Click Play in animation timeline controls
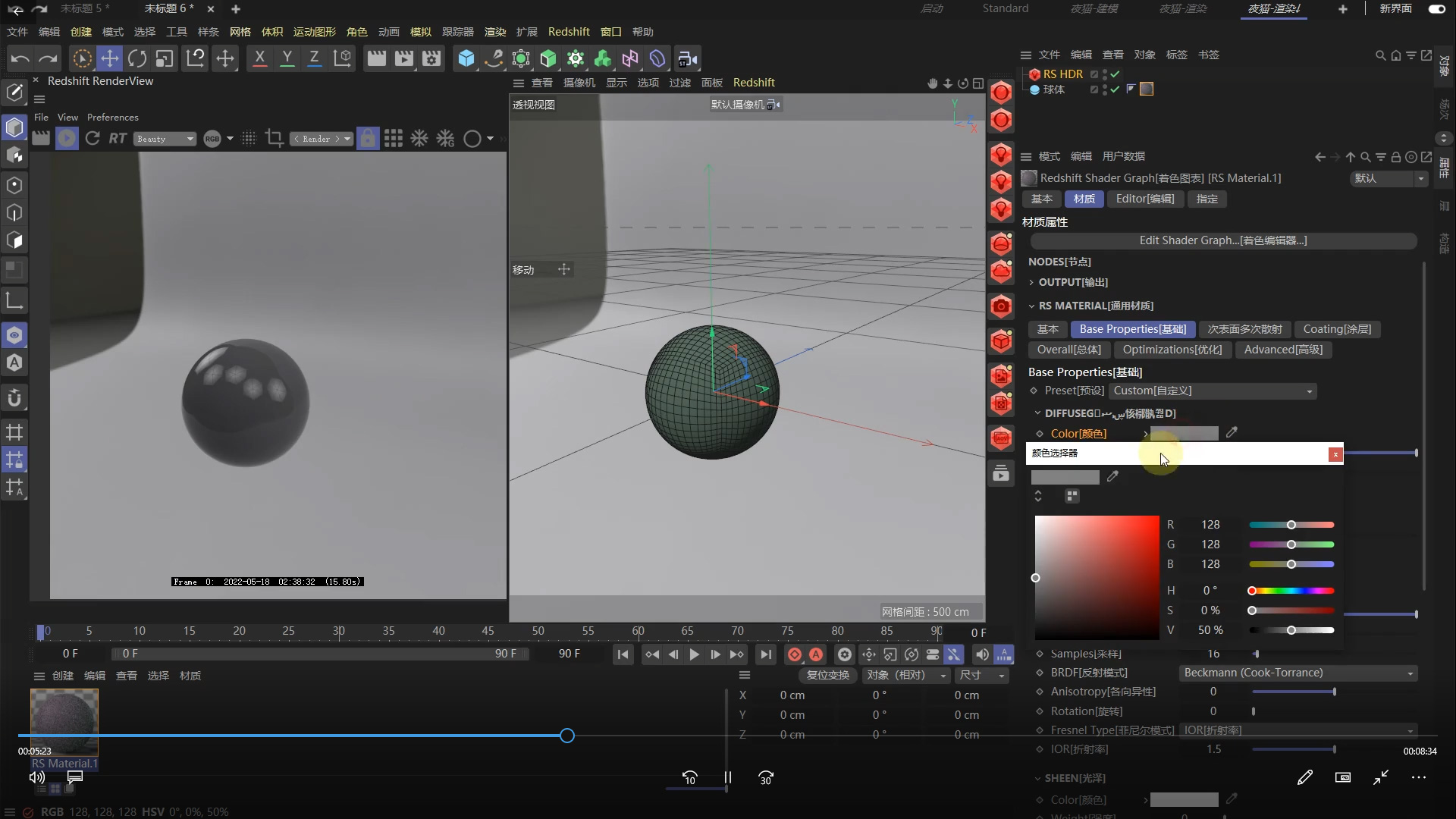1456x819 pixels. pos(694,654)
